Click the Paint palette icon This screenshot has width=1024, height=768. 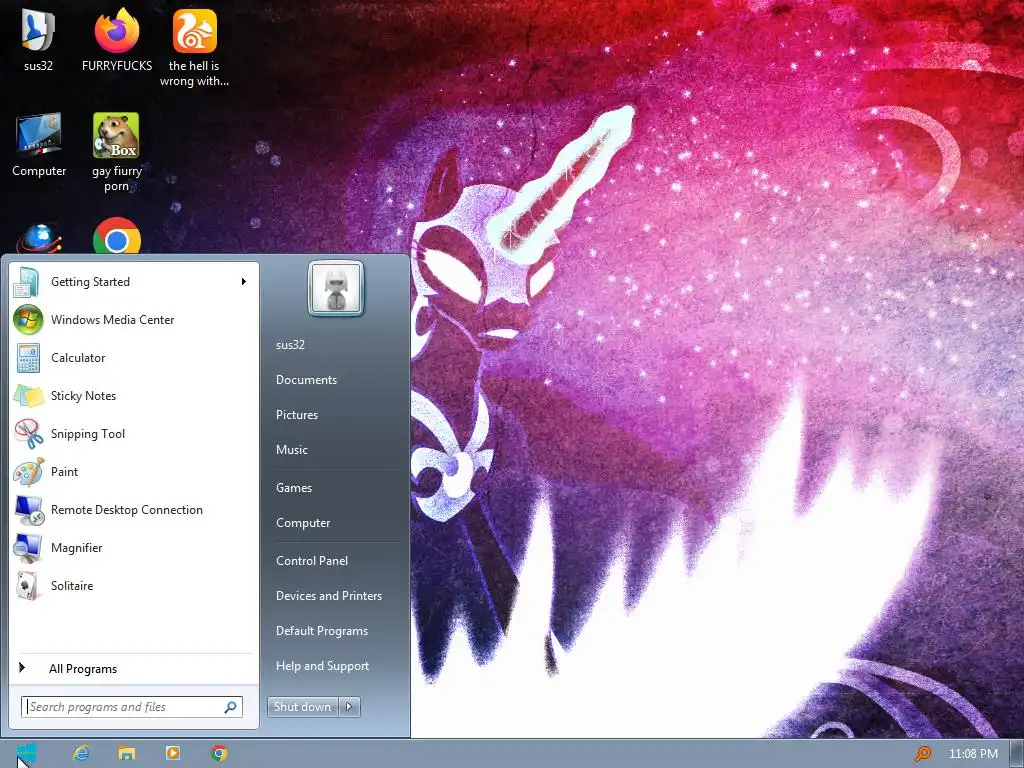click(x=28, y=472)
